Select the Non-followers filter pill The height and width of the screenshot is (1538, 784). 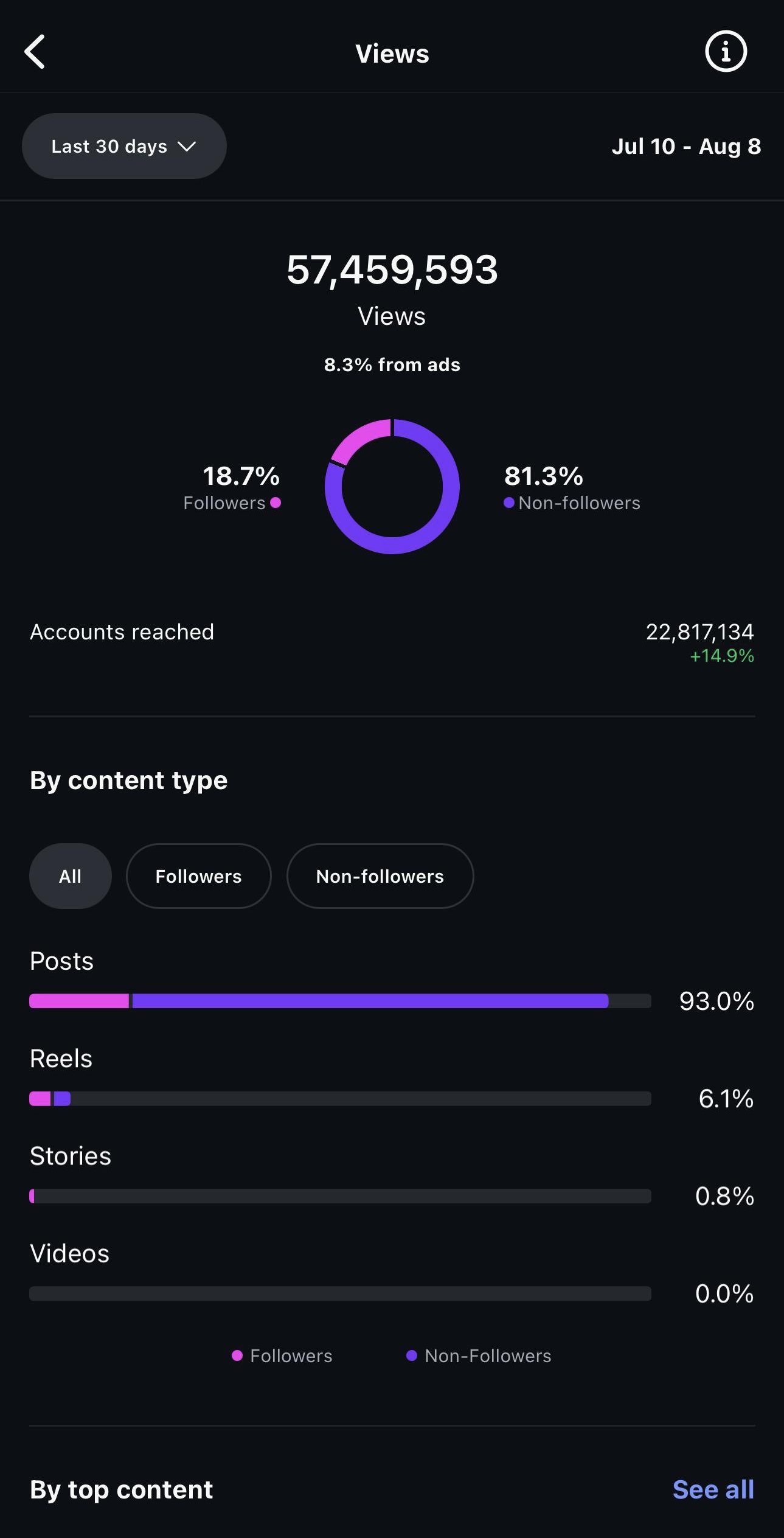[x=380, y=876]
